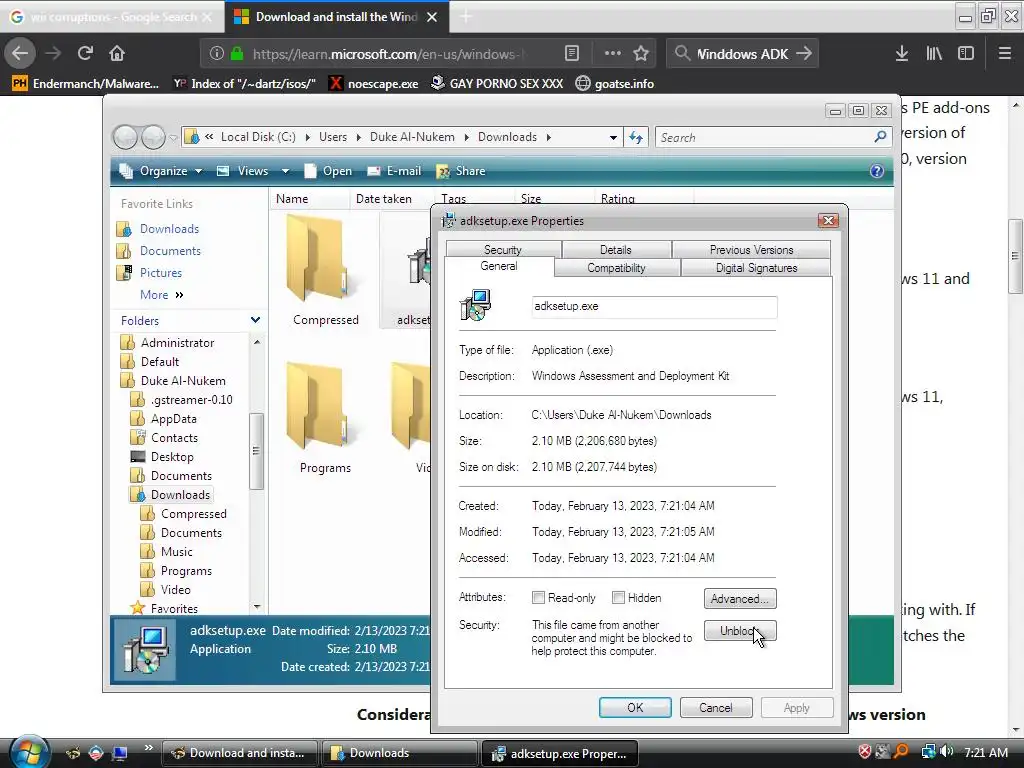Screen dimensions: 1024x768
Task: Expand the Users breadcrumb arrow
Action: [359, 137]
